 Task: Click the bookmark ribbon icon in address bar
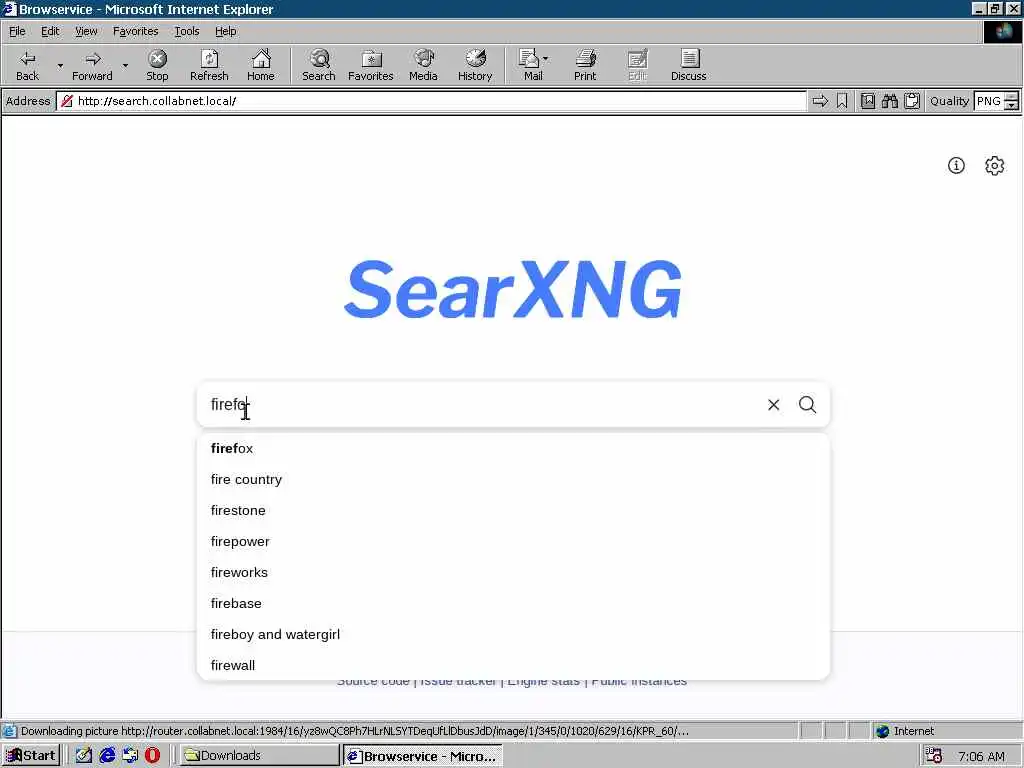tap(842, 101)
